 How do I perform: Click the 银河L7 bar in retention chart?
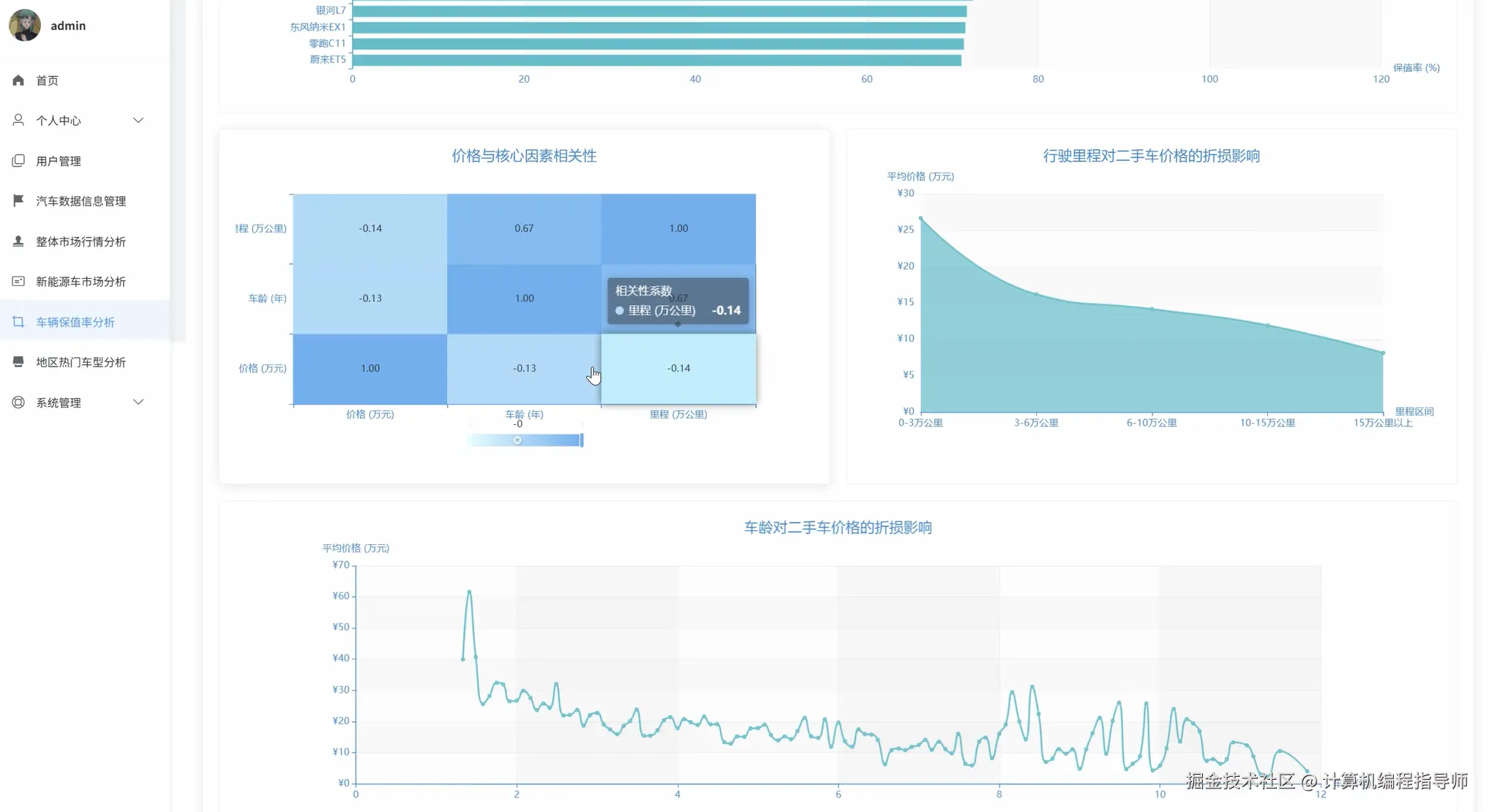click(x=659, y=11)
